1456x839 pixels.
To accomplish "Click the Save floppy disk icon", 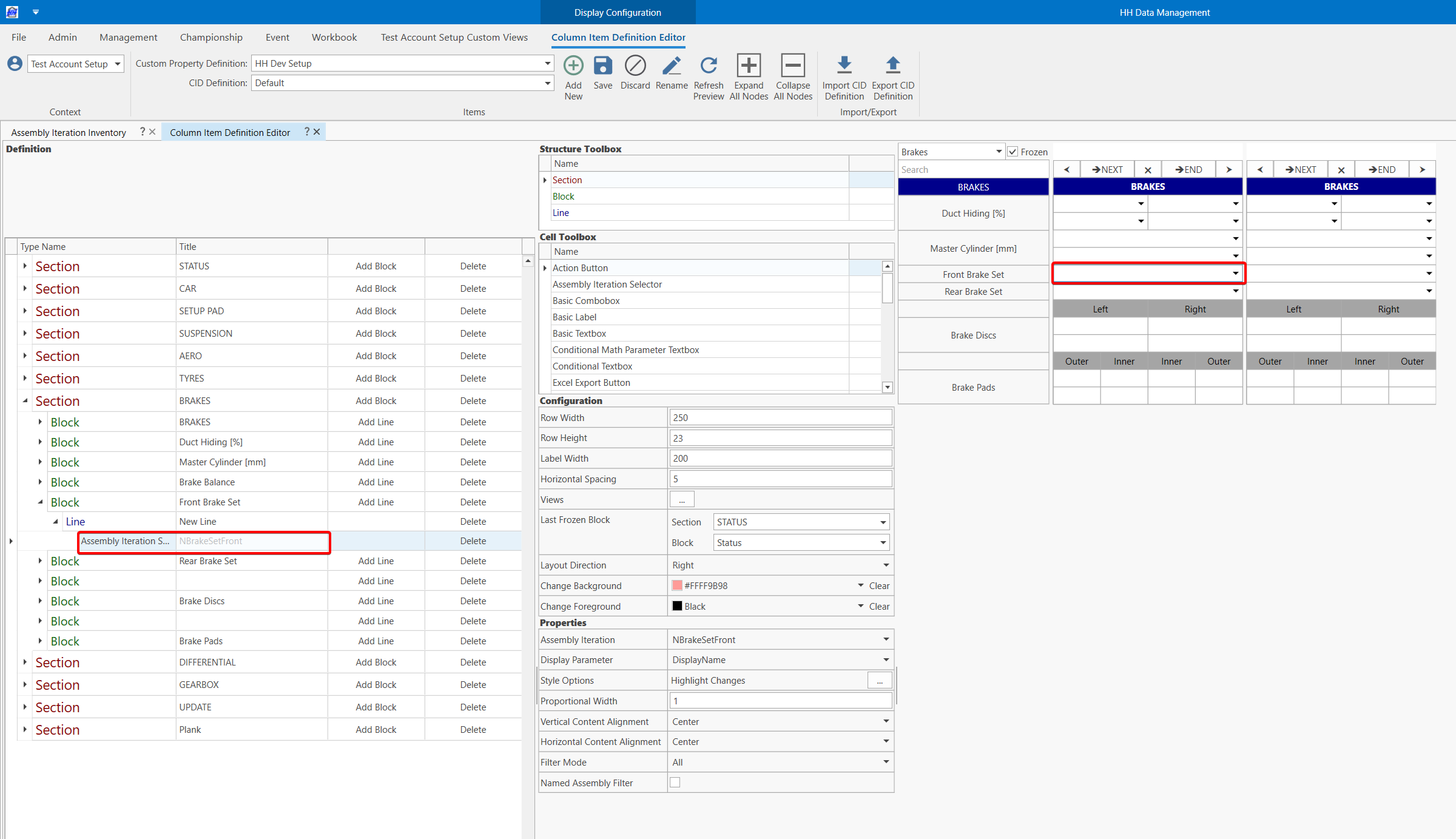I will pyautogui.click(x=602, y=66).
